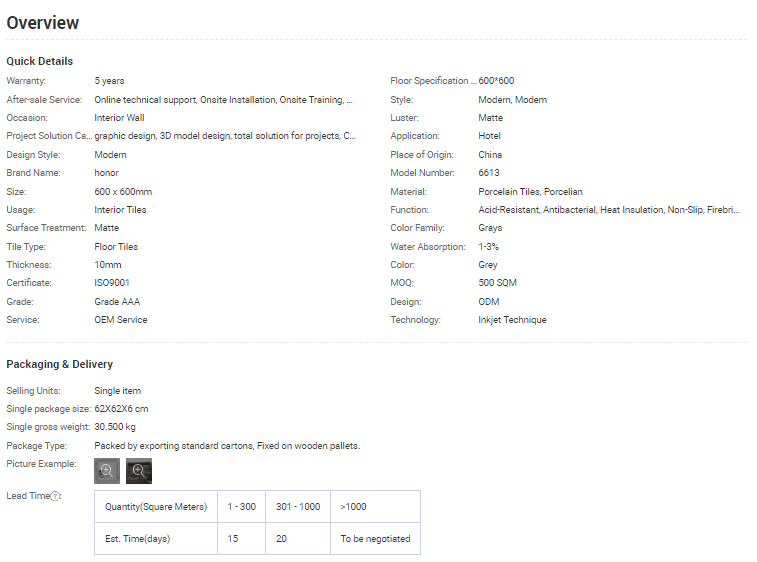This screenshot has height=562, width=757.
Task: Click the Packaging & Delivery heading
Action: tap(60, 364)
